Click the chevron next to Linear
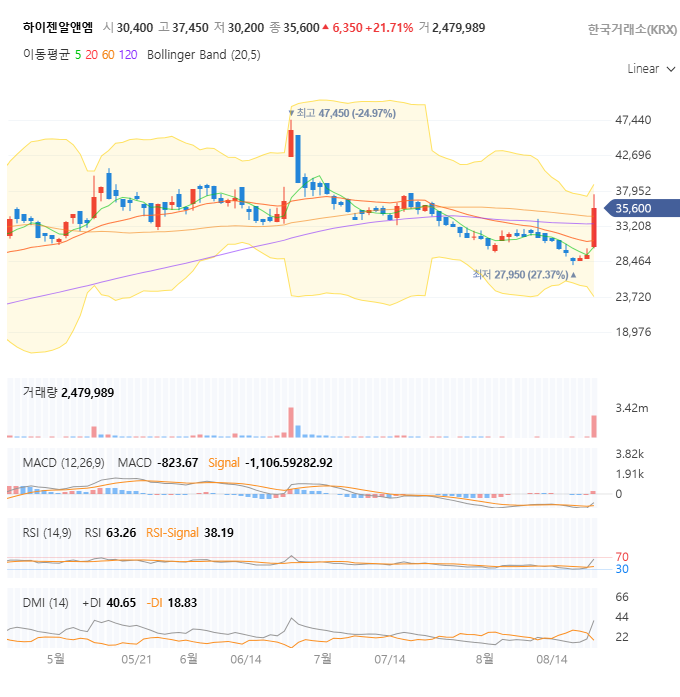Viewport: 680px width, 697px height. click(671, 69)
